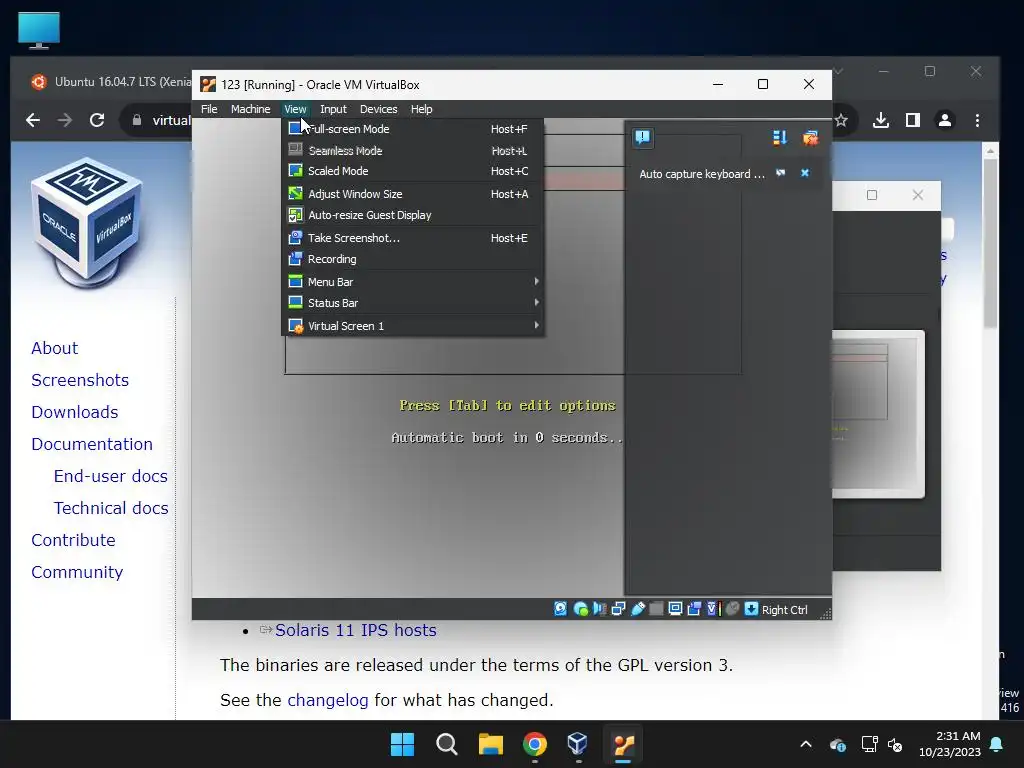
Task: Click the delete all notifications icon
Action: tap(810, 137)
